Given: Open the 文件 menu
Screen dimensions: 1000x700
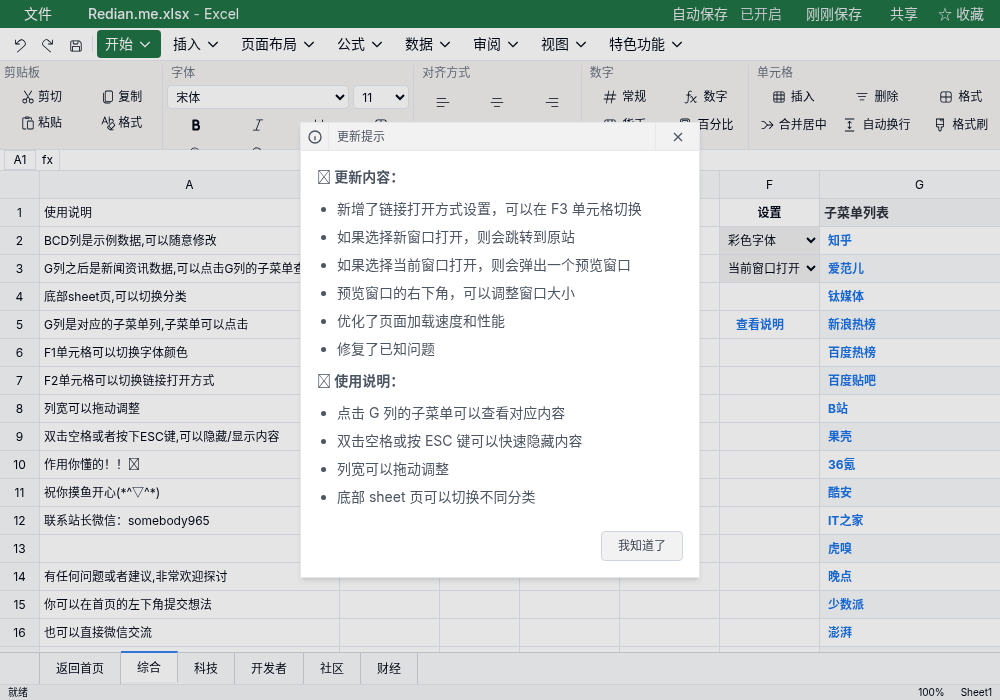Looking at the screenshot, I should tap(38, 14).
